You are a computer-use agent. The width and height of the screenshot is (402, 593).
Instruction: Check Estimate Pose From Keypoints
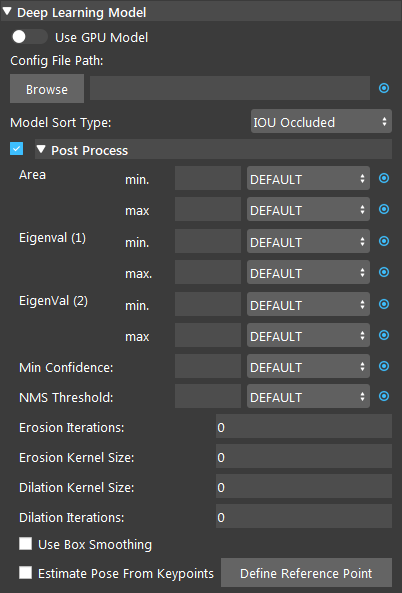[25, 573]
